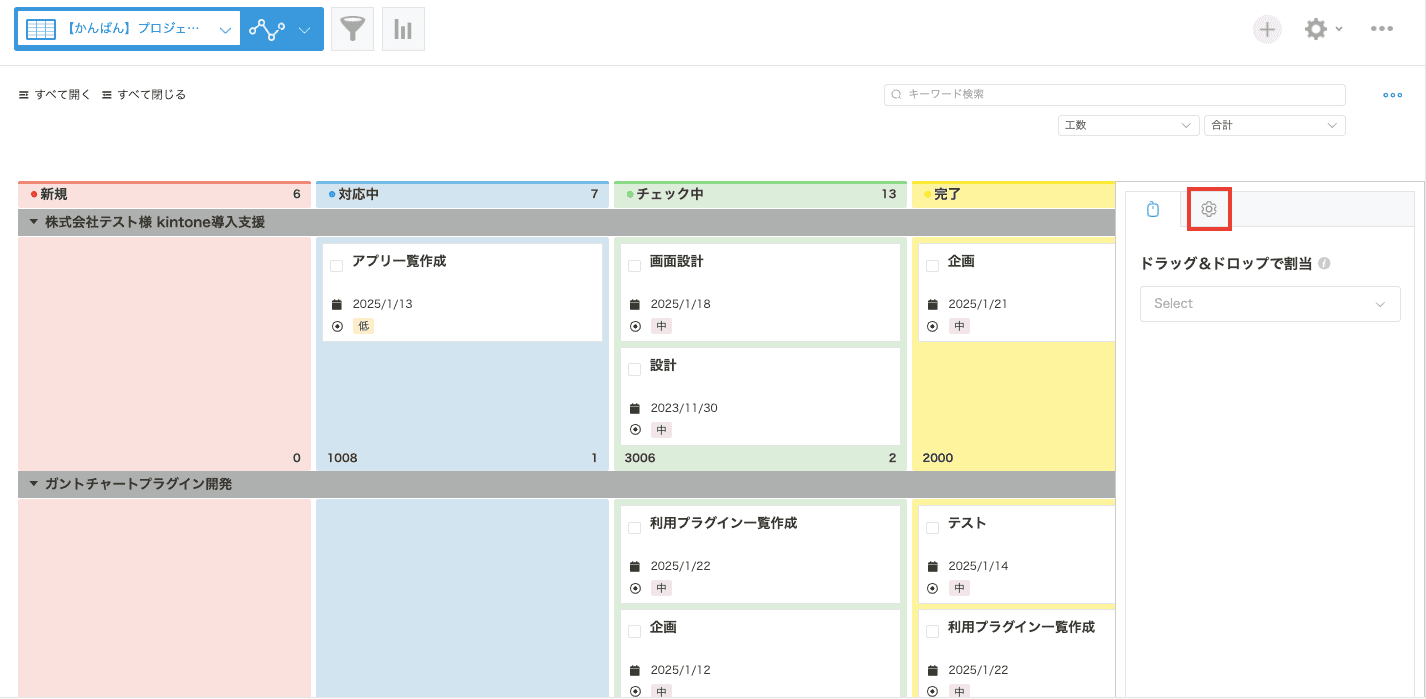Switch to the gear settings tab in side panel
This screenshot has height=699, width=1426.
pos(1208,209)
